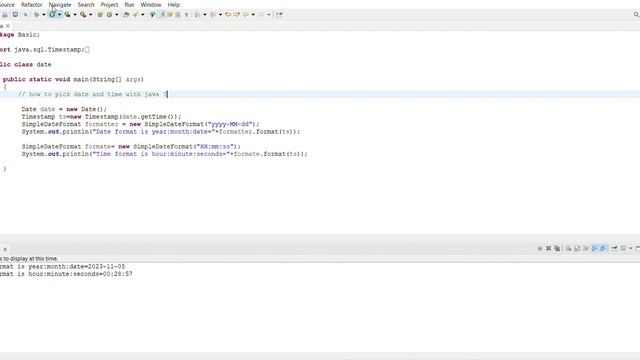Click the Search flashlight toolbar icon
Image resolution: width=640 pixels, height=360 pixels.
[135, 15]
